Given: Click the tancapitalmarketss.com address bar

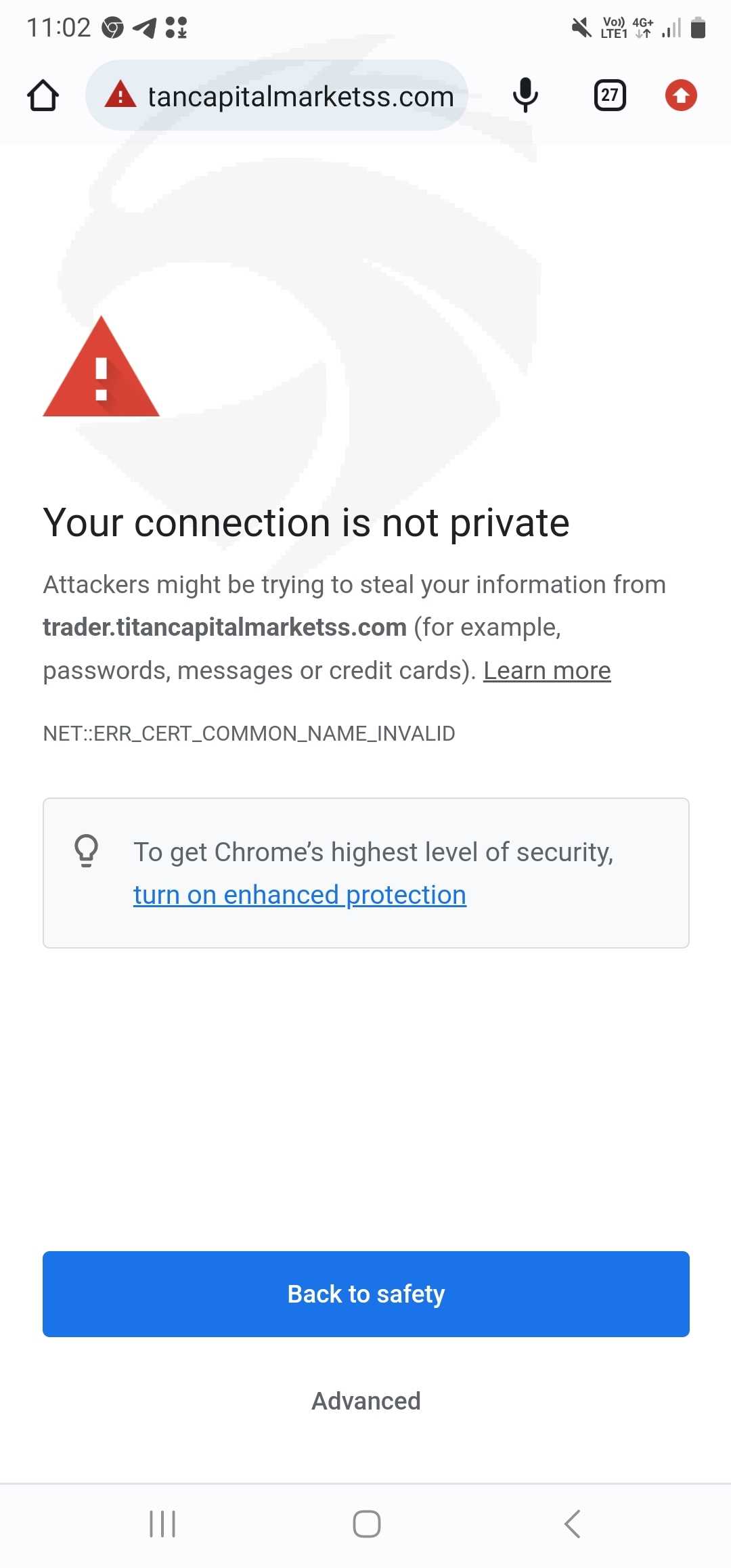Looking at the screenshot, I should [x=301, y=96].
